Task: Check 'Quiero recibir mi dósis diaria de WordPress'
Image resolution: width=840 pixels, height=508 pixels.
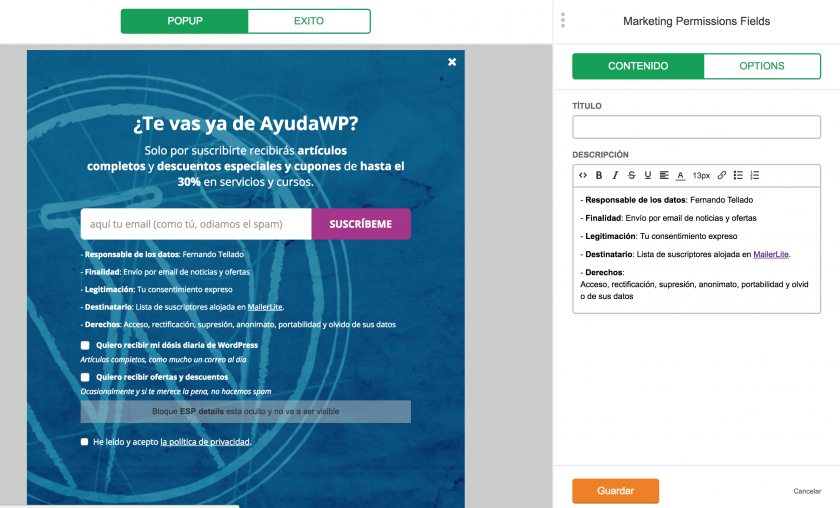Action: pyautogui.click(x=85, y=345)
